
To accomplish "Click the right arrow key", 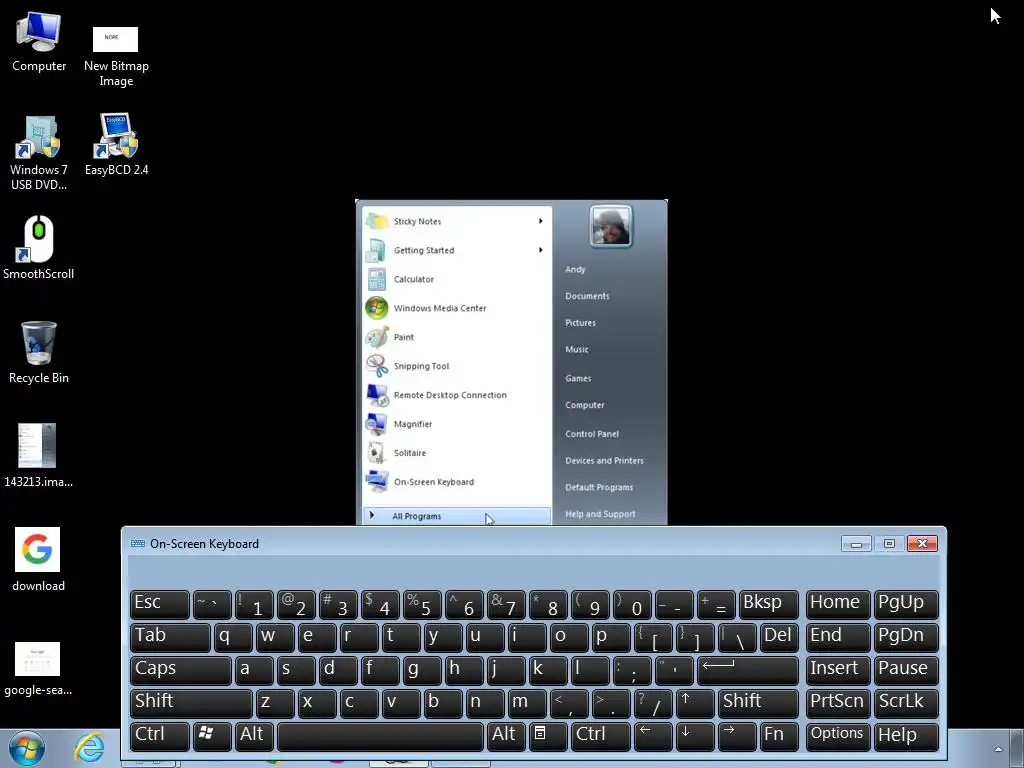I will tap(737, 735).
